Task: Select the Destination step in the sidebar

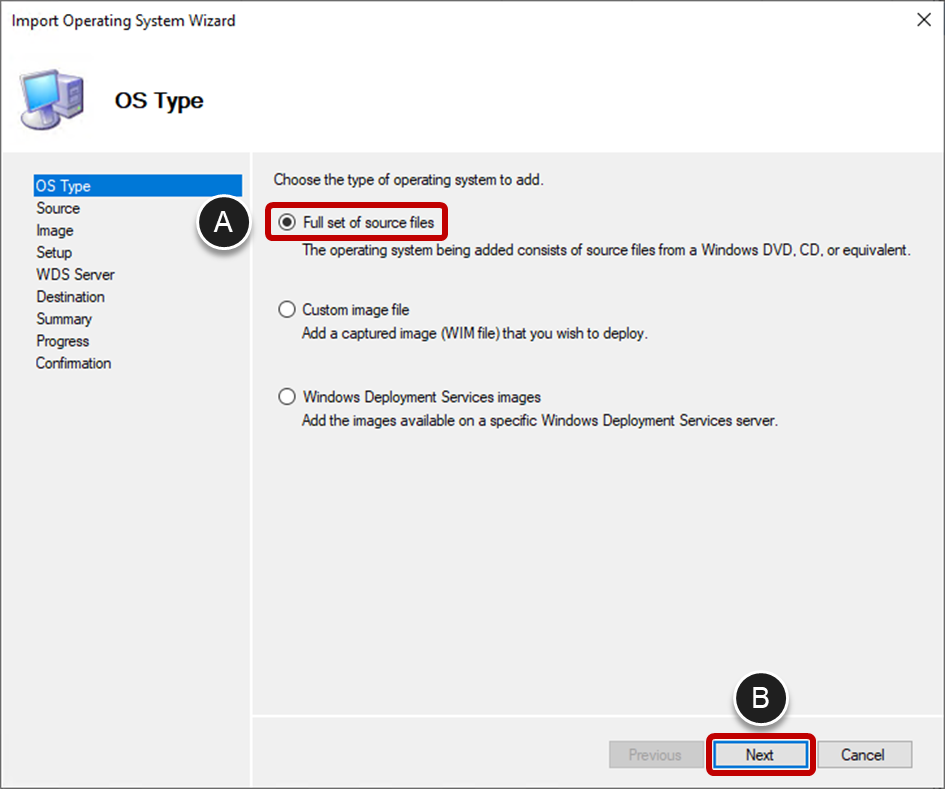Action: [70, 296]
